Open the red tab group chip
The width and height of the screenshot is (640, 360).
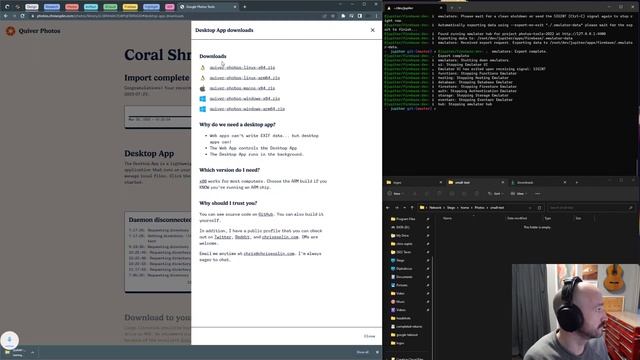click(x=71, y=7)
